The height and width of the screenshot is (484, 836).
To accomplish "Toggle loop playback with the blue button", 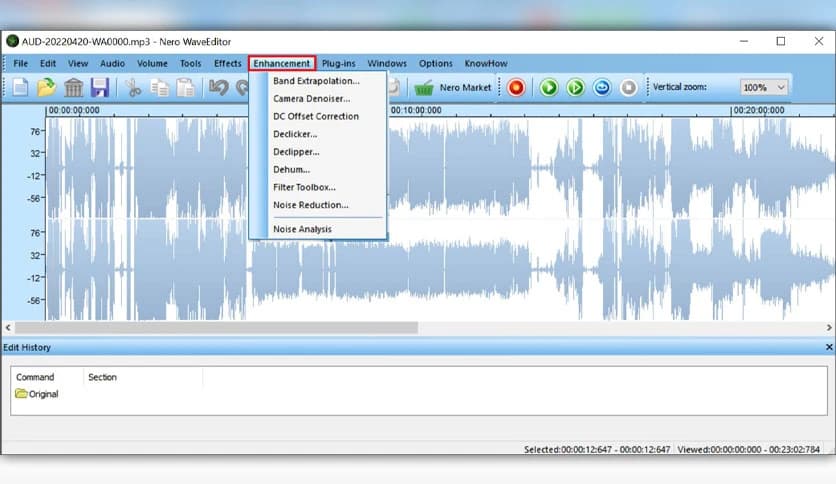I will 602,87.
